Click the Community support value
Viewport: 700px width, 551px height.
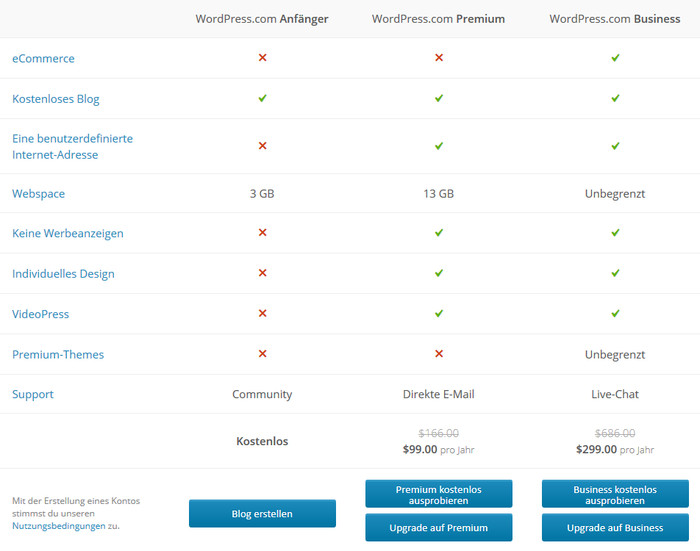262,394
